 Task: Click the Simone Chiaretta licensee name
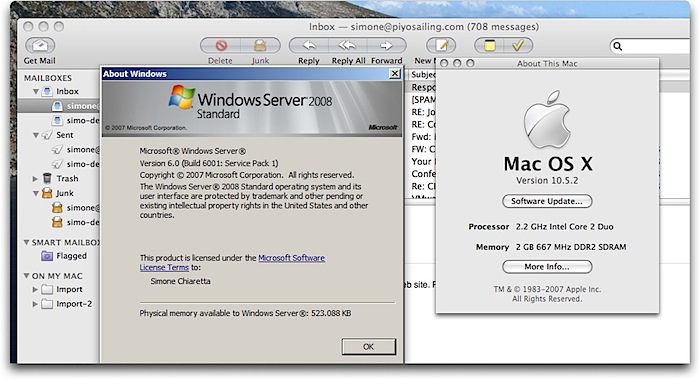click(x=180, y=281)
